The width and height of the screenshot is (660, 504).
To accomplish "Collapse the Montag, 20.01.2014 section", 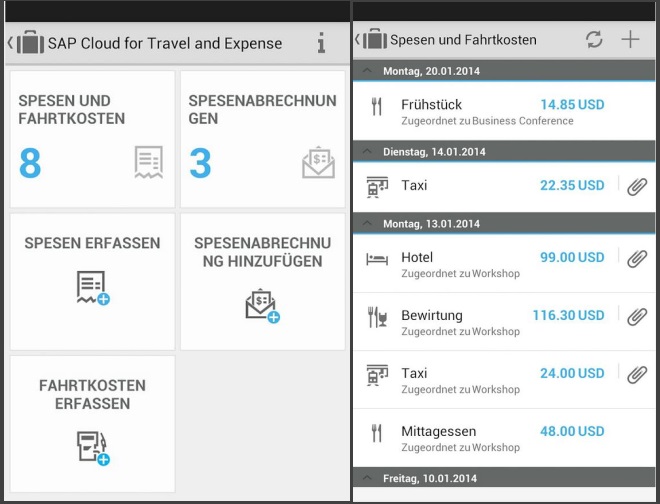I will click(x=368, y=71).
